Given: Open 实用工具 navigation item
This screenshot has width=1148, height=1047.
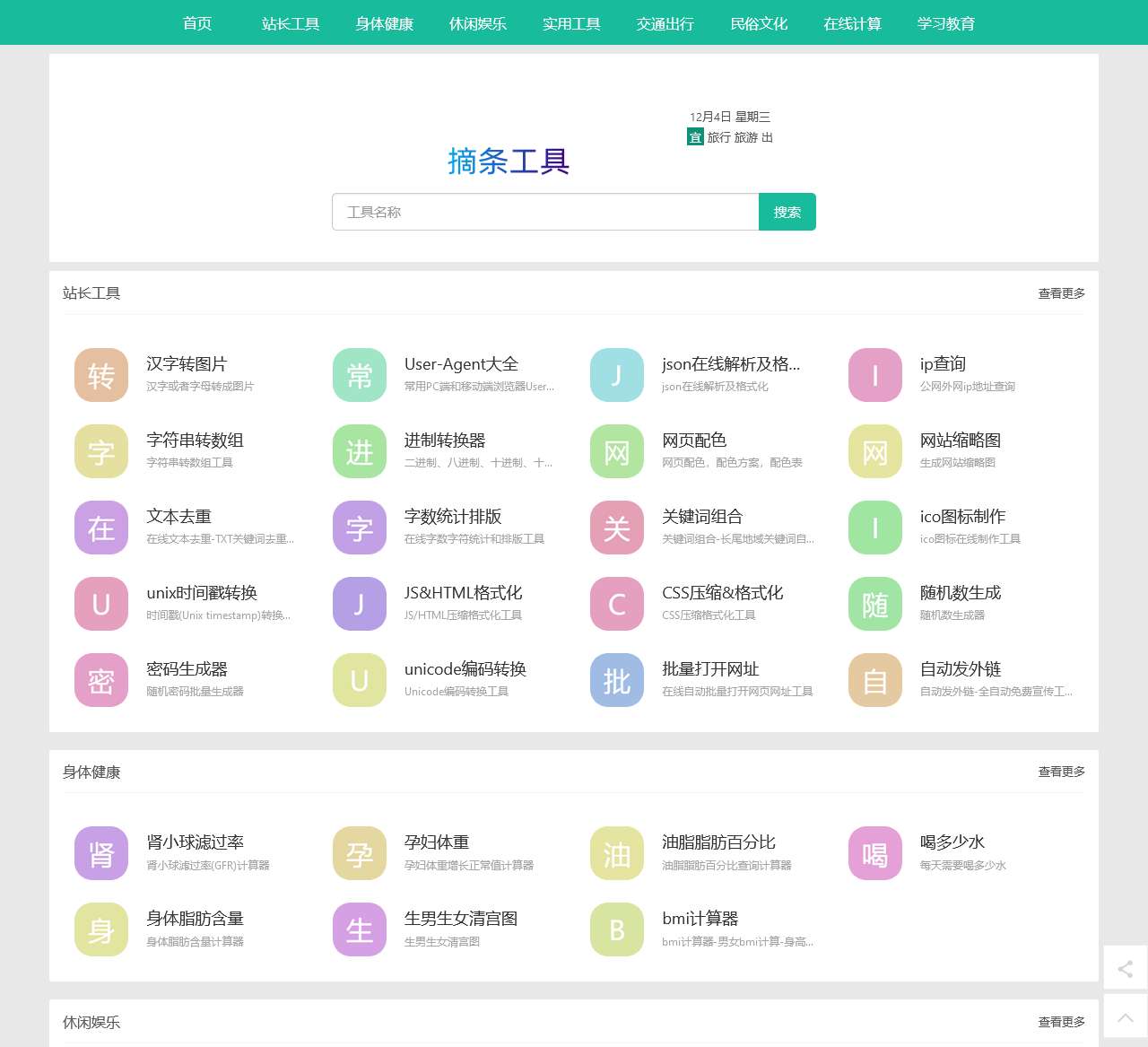Looking at the screenshot, I should tap(571, 23).
